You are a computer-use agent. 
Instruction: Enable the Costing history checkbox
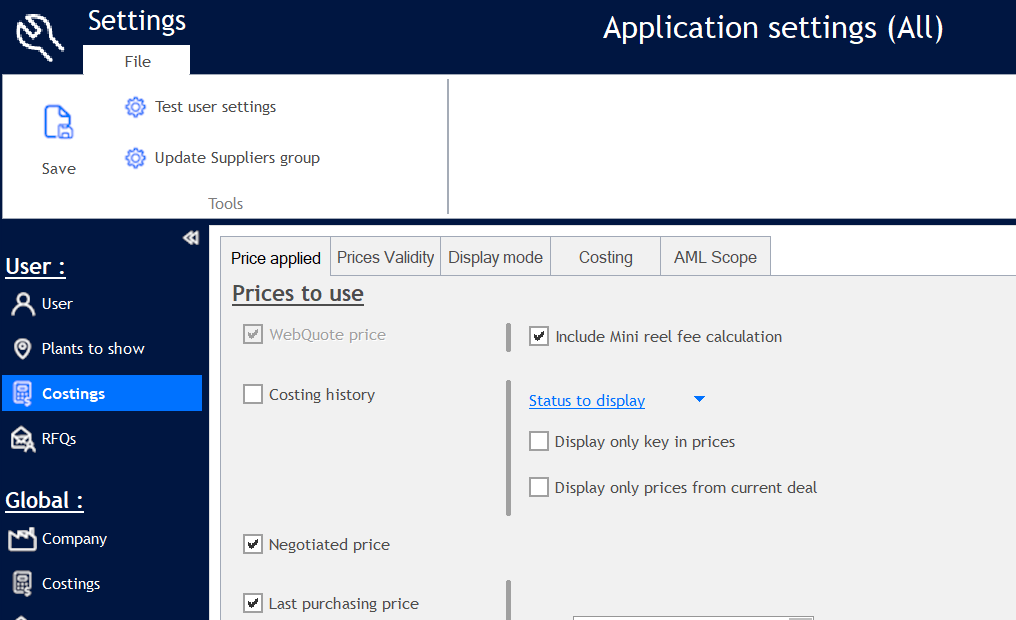pyautogui.click(x=253, y=395)
